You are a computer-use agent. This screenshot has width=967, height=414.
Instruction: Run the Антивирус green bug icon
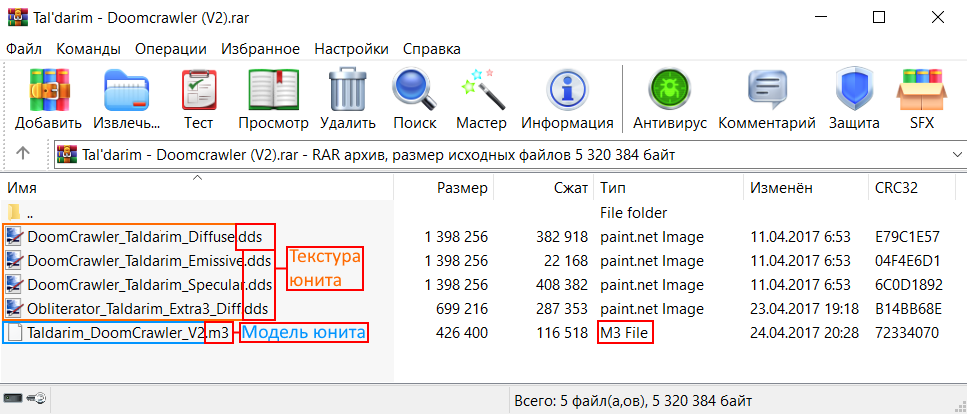(x=670, y=90)
